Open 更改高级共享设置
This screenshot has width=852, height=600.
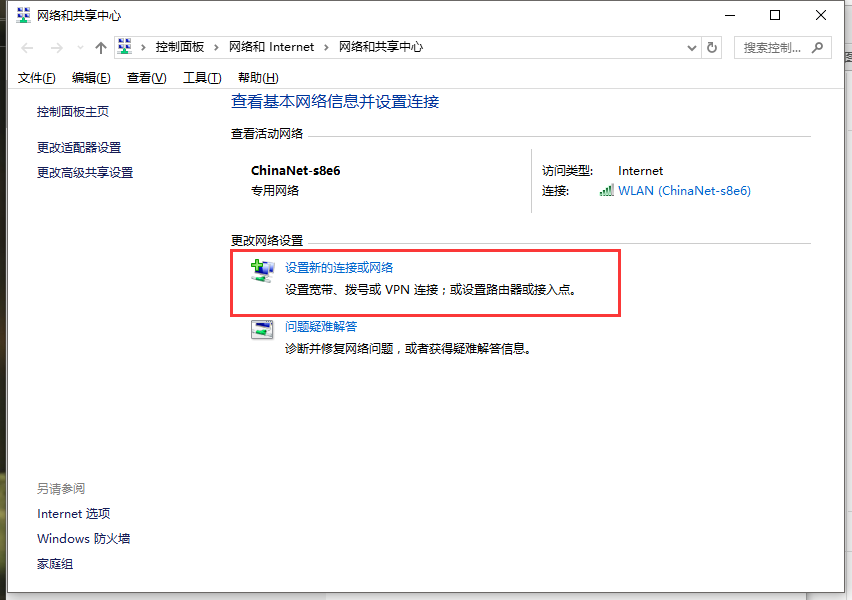pos(85,172)
